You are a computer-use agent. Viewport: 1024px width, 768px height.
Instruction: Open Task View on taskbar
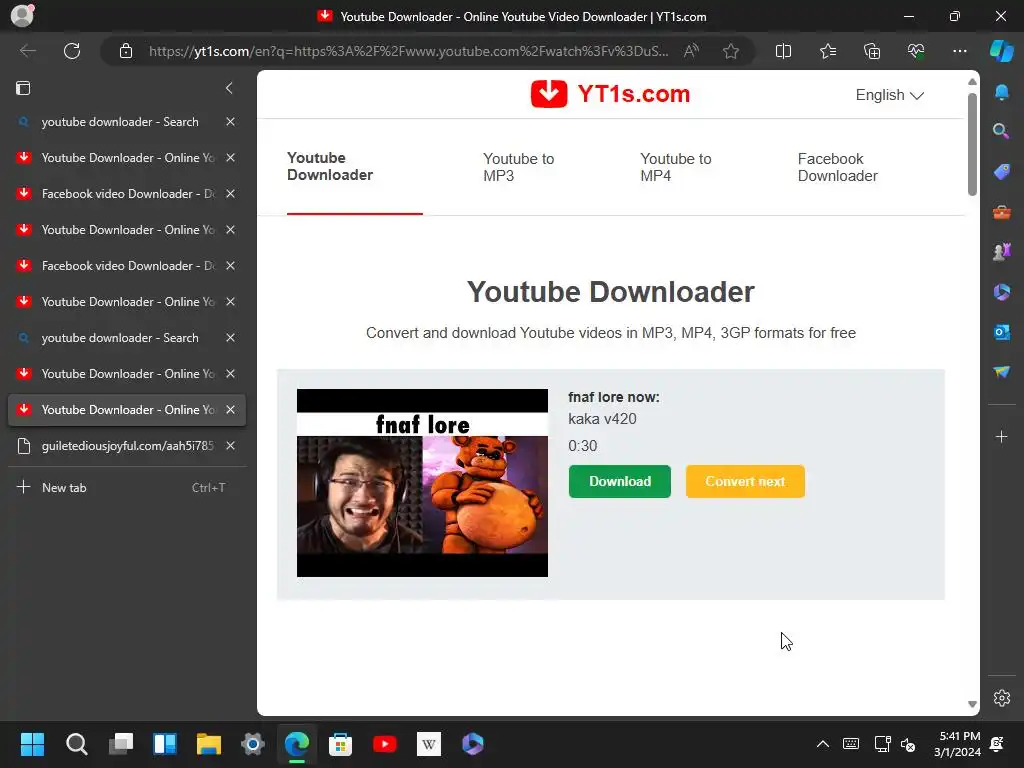point(121,744)
